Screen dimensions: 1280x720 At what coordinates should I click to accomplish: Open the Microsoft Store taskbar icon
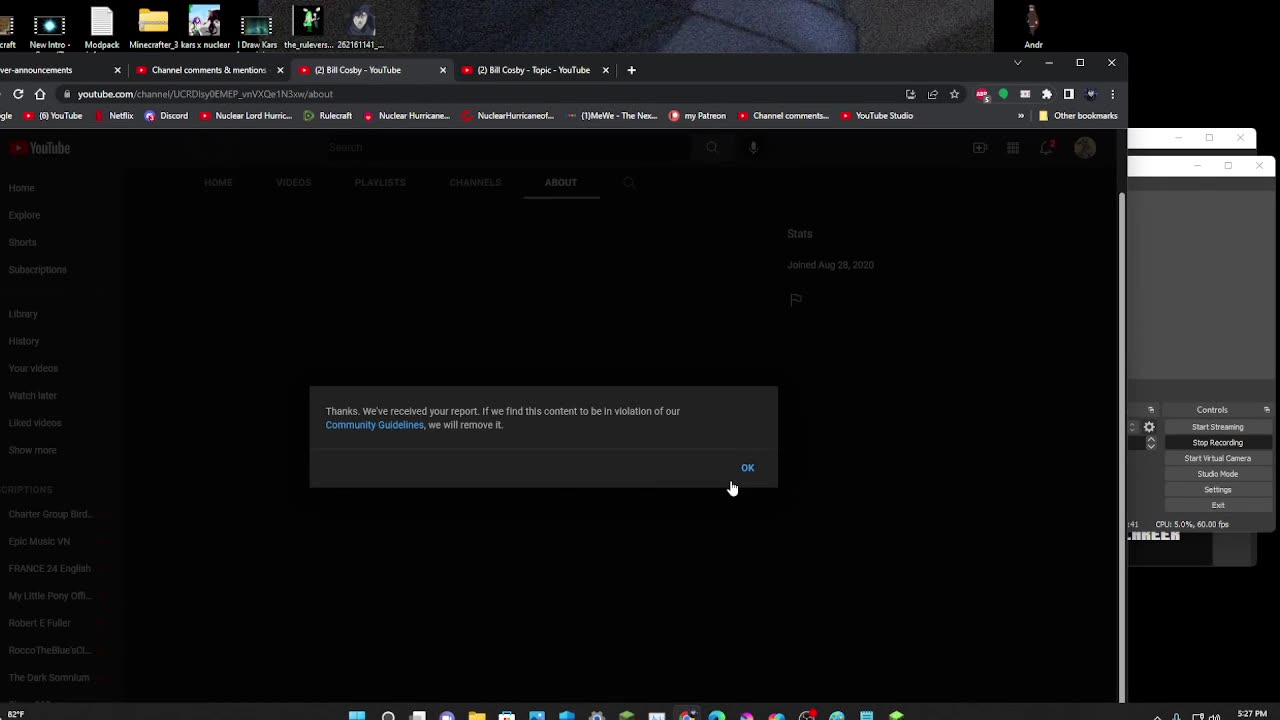coord(507,715)
